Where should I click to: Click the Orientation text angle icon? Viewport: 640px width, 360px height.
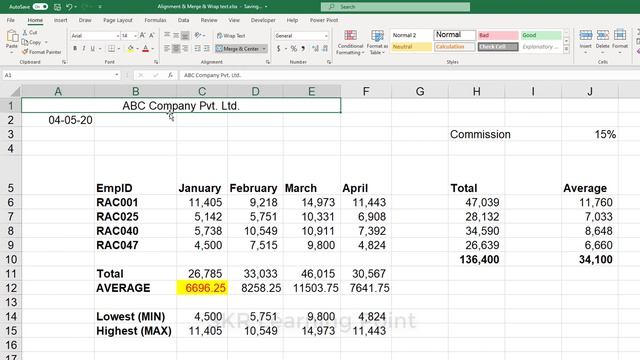tap(198, 36)
